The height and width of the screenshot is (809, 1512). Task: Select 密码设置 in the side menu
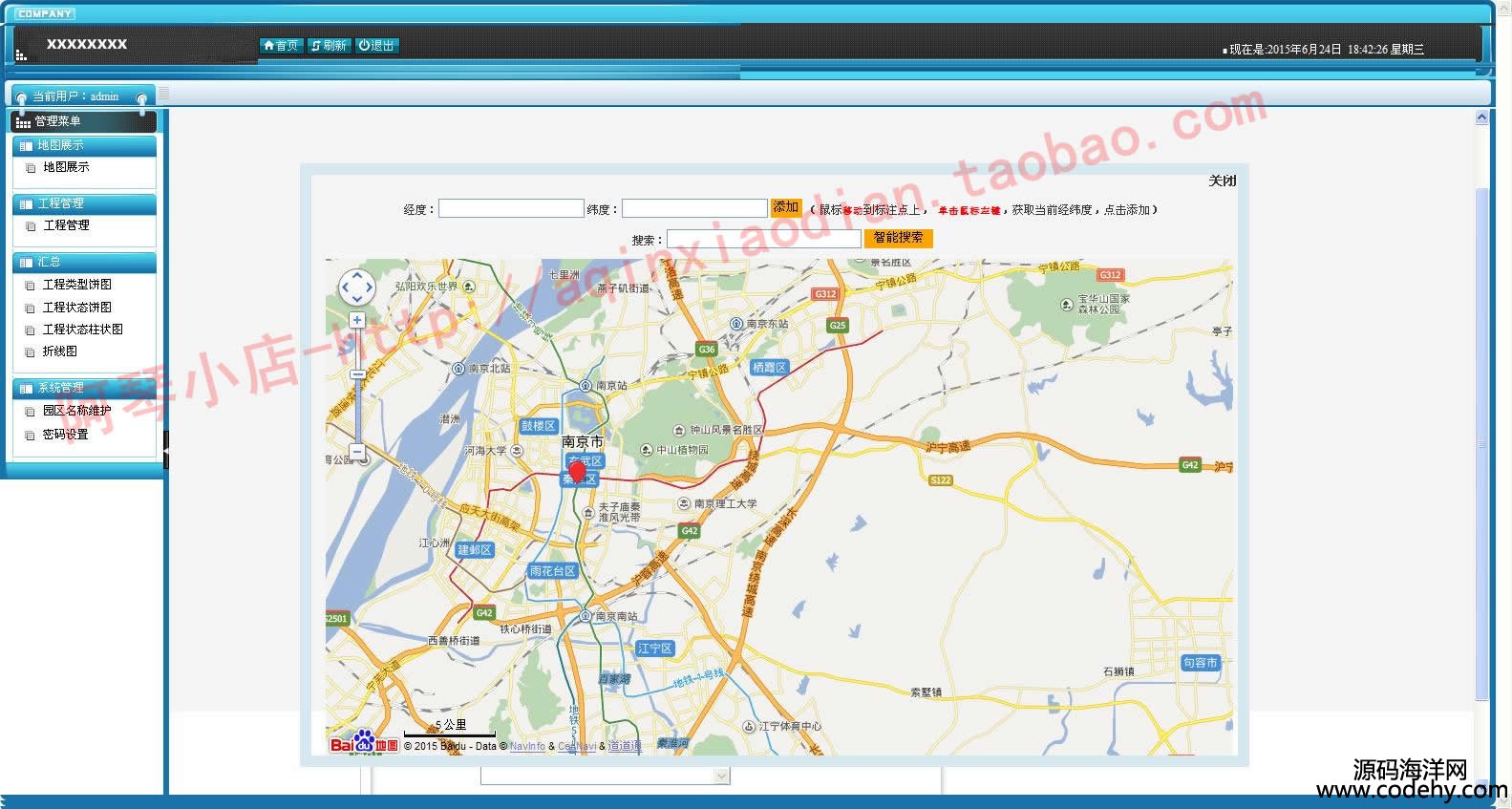click(65, 435)
